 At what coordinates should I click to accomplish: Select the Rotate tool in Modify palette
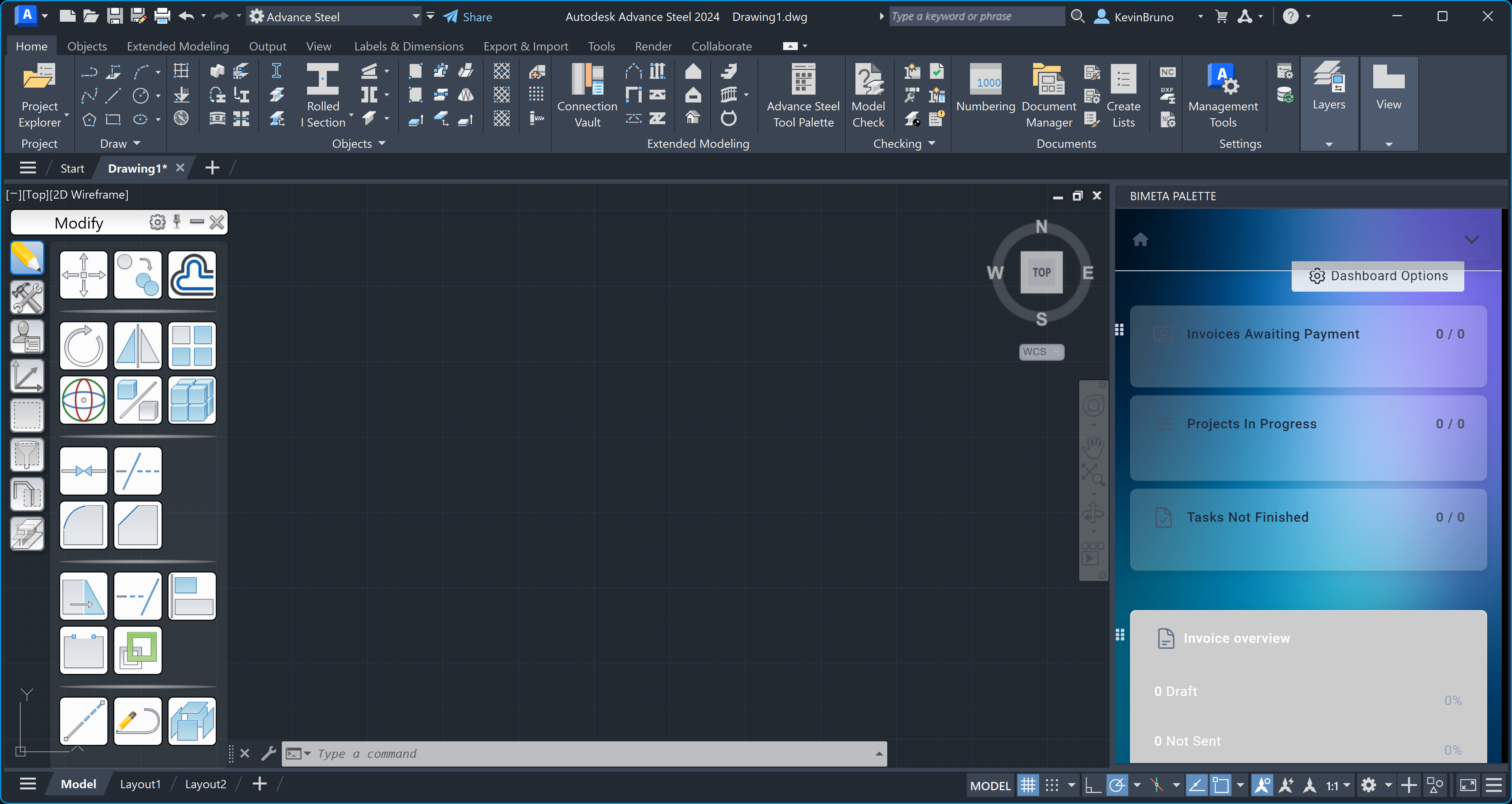pyautogui.click(x=83, y=346)
